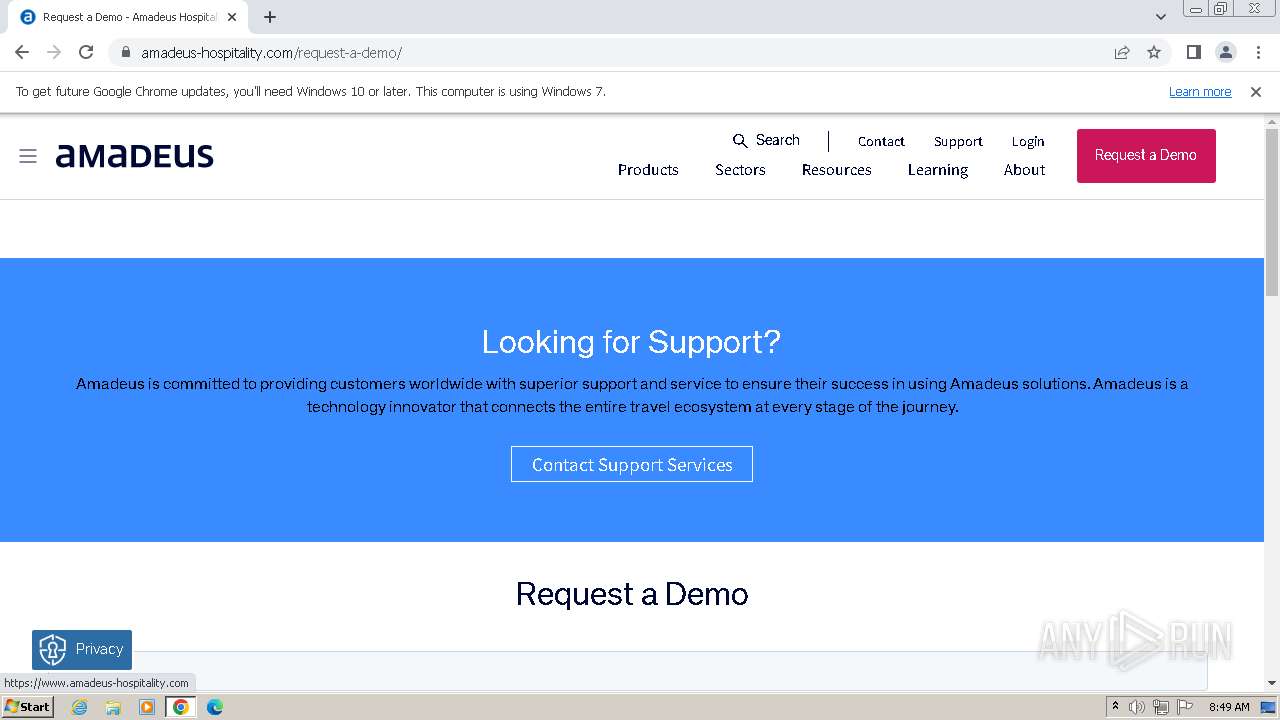Click the Amadeus logo

click(134, 155)
